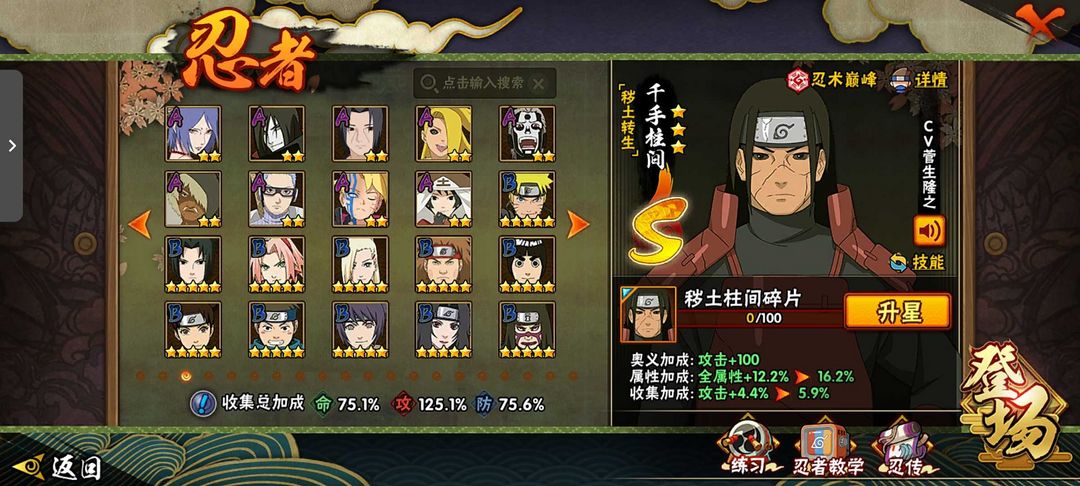Open the 练习 practice icon
Screen dimensions: 1080x486
coord(745,450)
